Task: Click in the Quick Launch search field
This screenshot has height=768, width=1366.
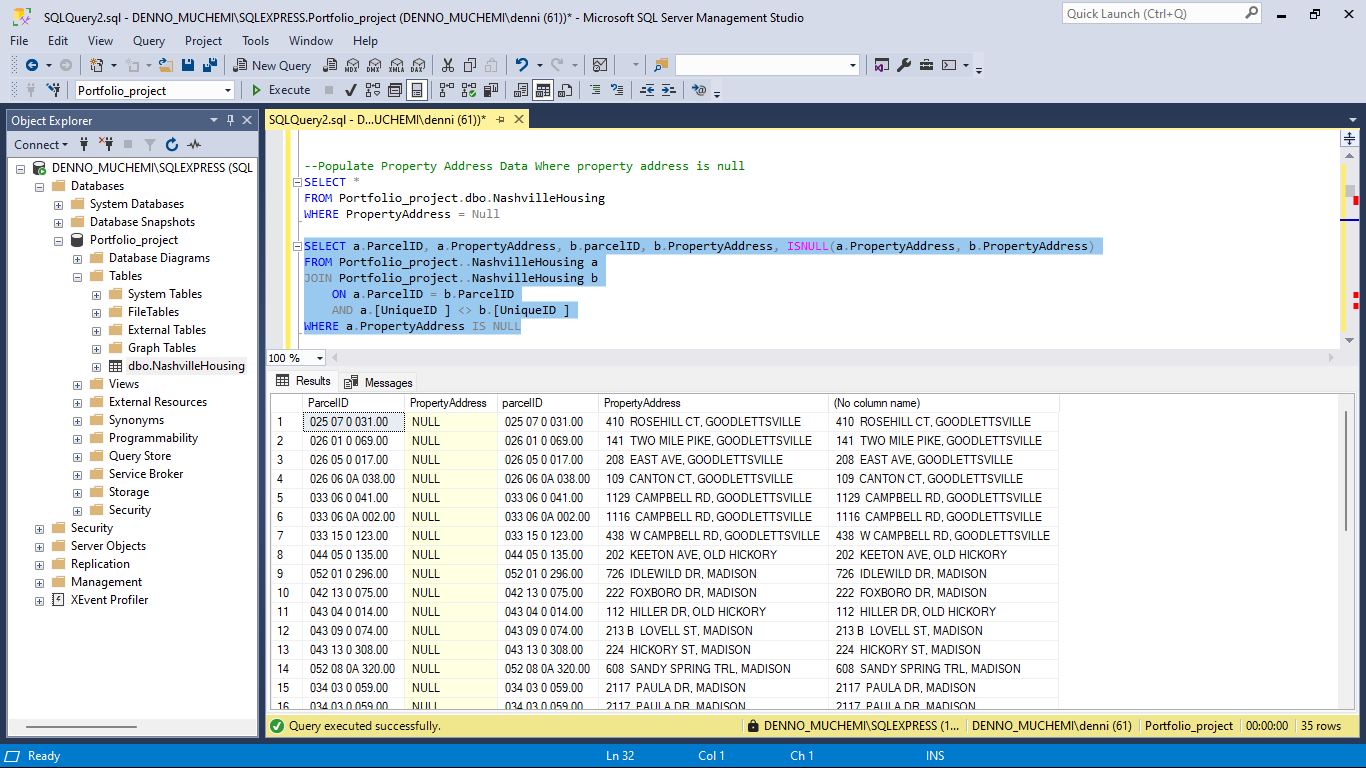Action: click(1153, 13)
